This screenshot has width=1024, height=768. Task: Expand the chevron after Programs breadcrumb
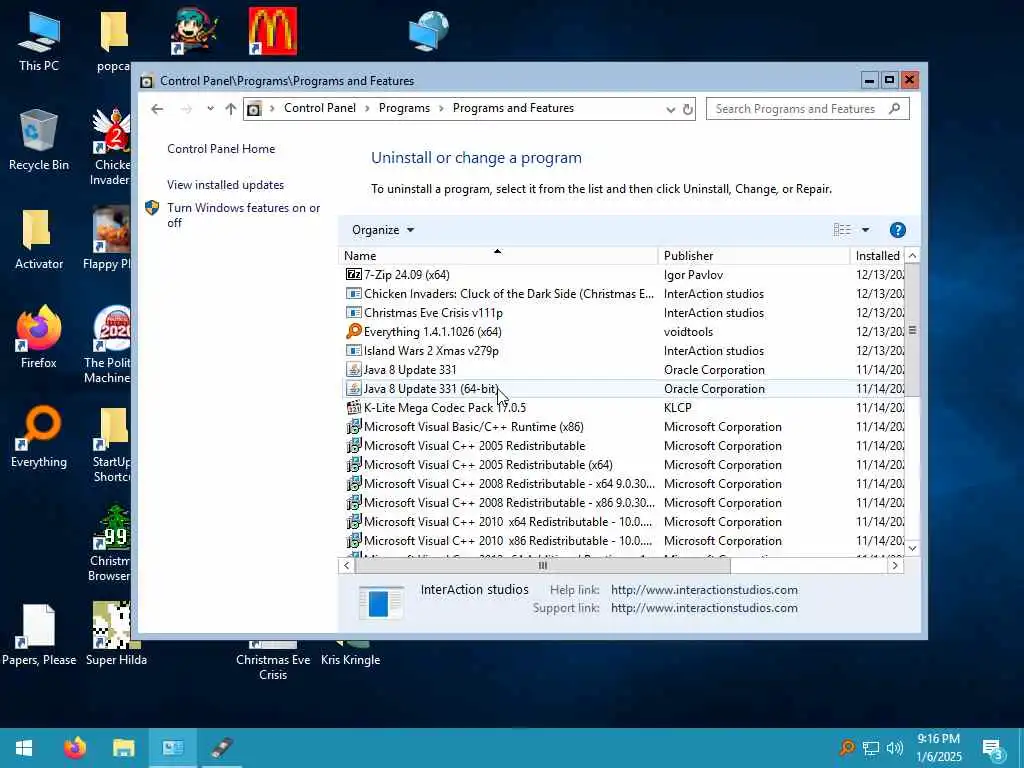point(441,108)
